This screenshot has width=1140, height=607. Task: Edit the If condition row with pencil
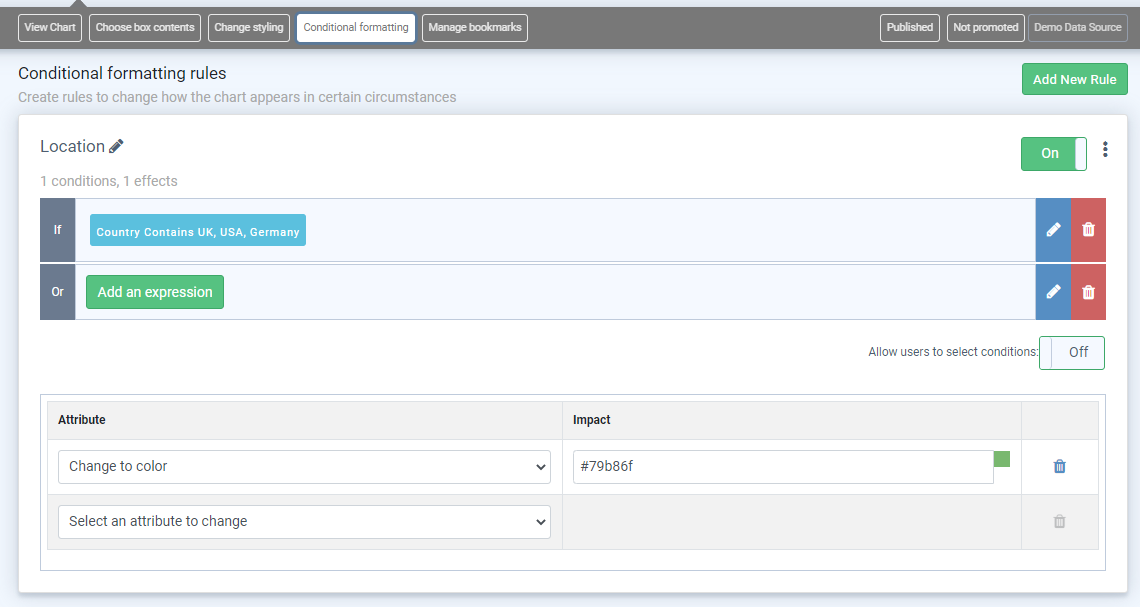[1053, 230]
